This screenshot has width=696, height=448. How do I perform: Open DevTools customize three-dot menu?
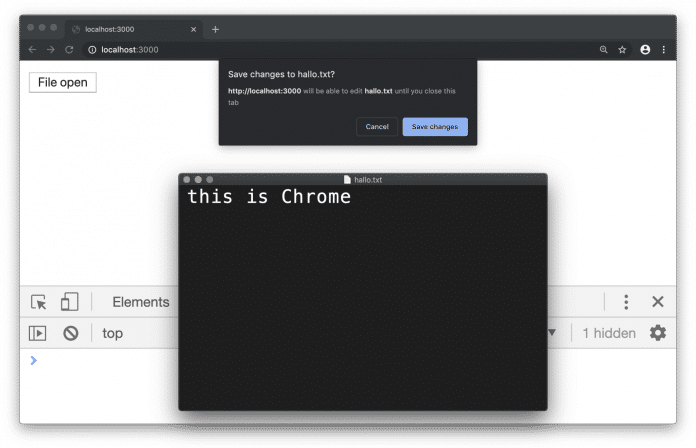point(626,302)
